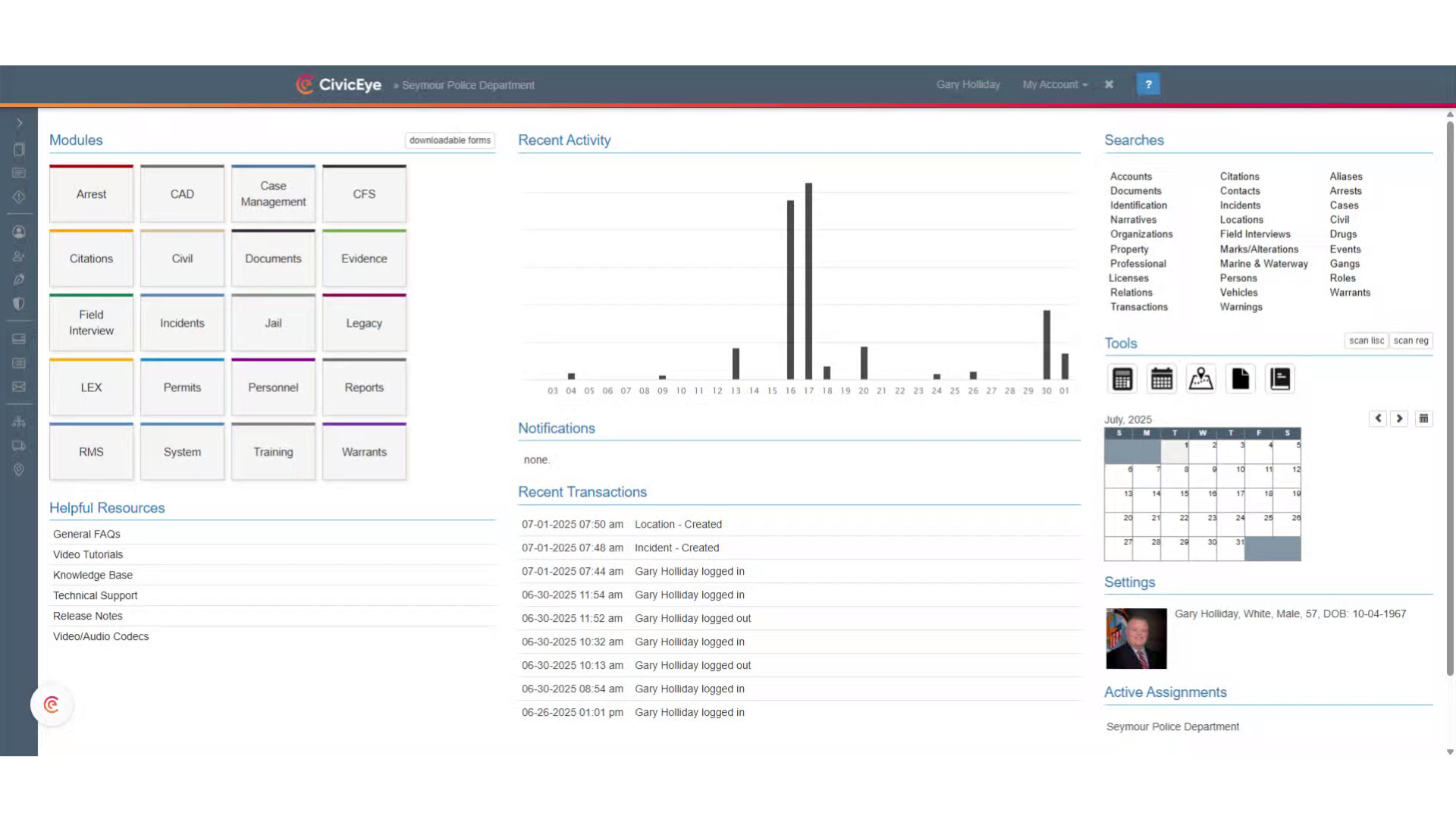Image resolution: width=1456 pixels, height=819 pixels.
Task: Click the CivicEye floating chat icon
Action: [52, 705]
